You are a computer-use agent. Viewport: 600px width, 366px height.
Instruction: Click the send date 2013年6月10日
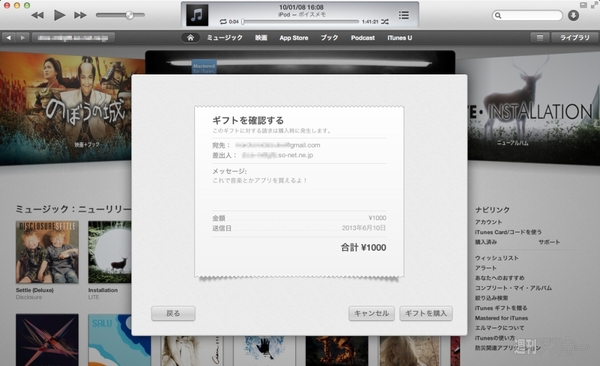point(364,228)
